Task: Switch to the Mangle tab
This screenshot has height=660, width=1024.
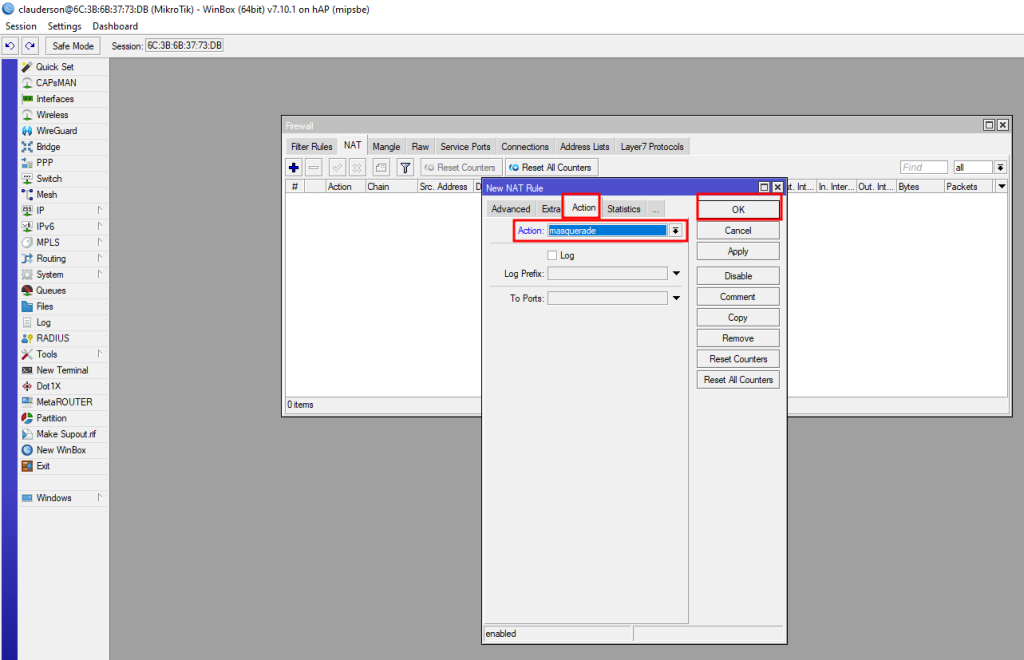Action: point(386,147)
